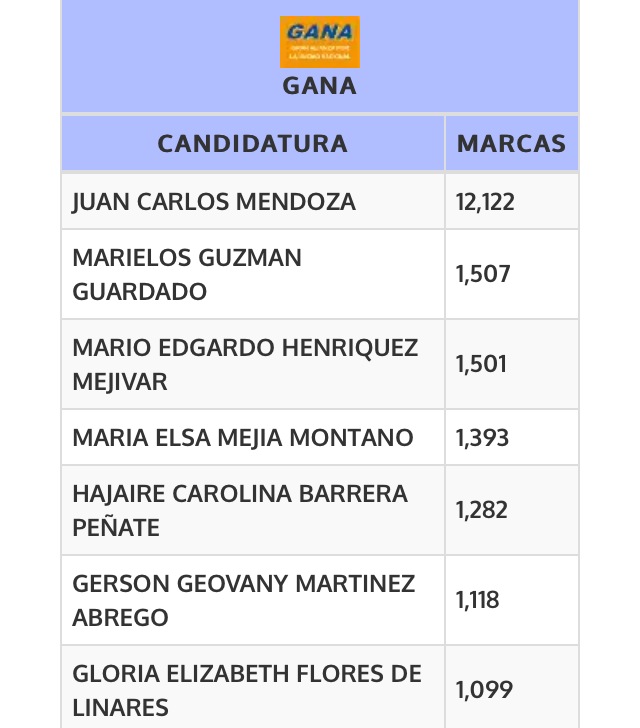Select the Juan Carlos Mendoza candidate row
Viewport: 640px width, 728px height.
pos(320,202)
